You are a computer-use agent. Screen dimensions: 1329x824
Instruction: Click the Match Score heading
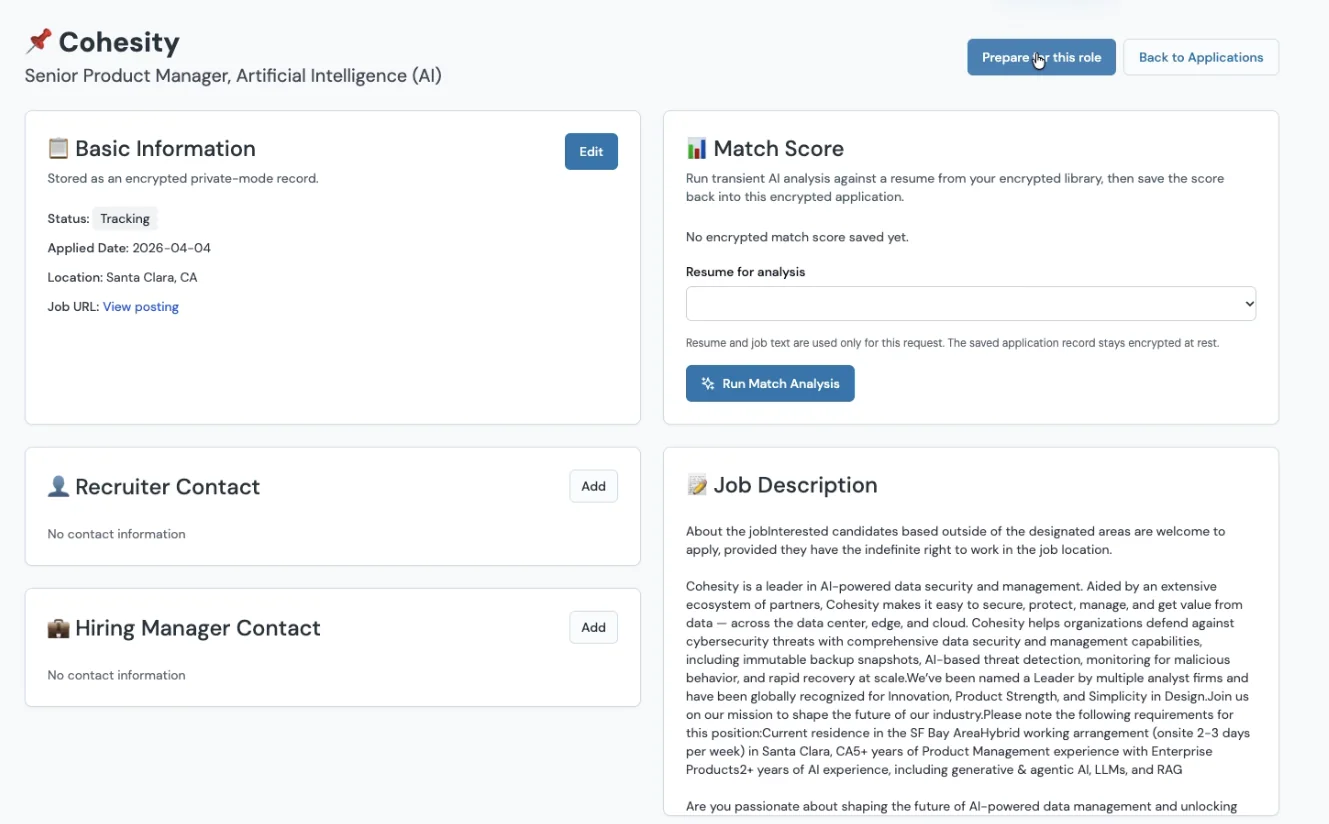pos(779,149)
